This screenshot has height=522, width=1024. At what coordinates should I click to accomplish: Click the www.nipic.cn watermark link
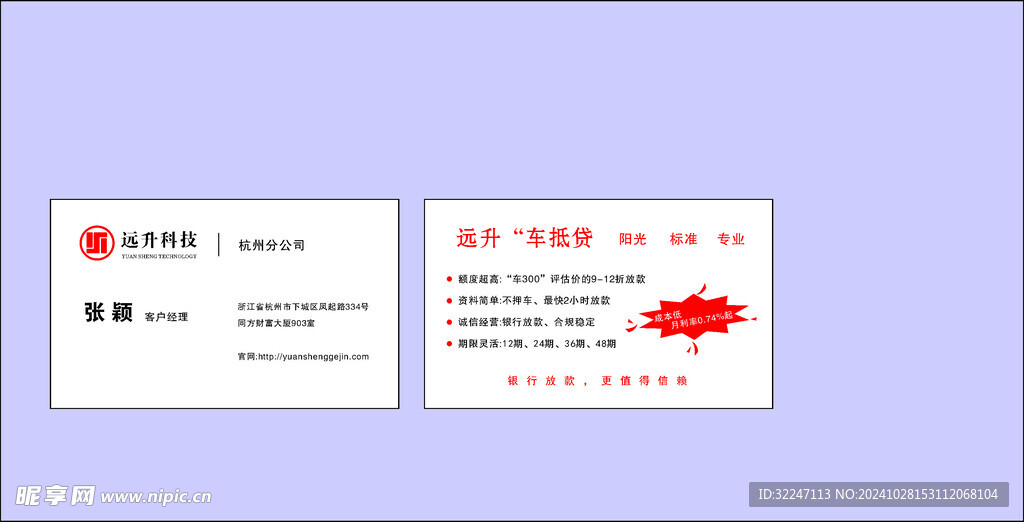pyautogui.click(x=156, y=496)
